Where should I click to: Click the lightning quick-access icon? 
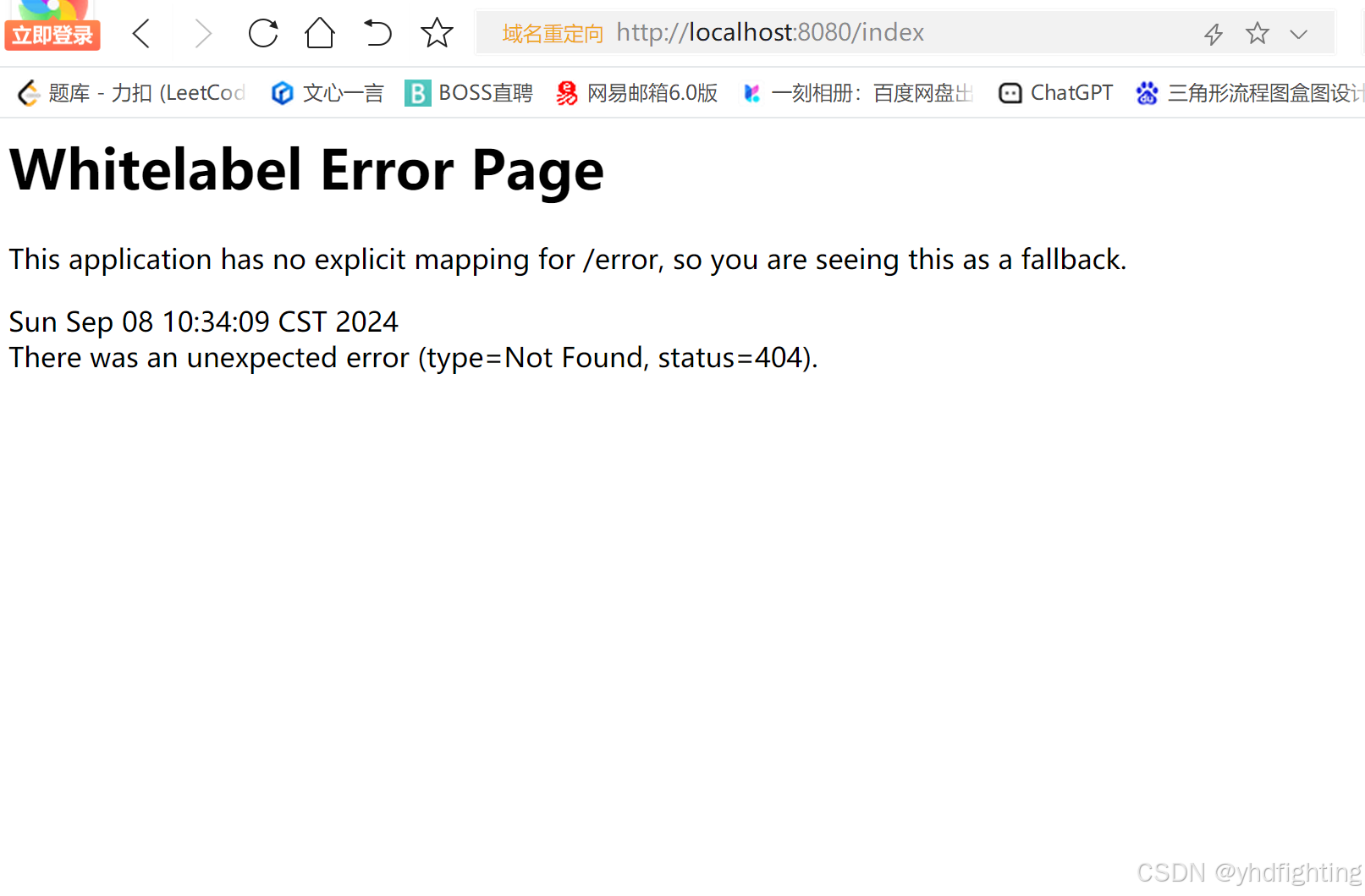[1214, 33]
